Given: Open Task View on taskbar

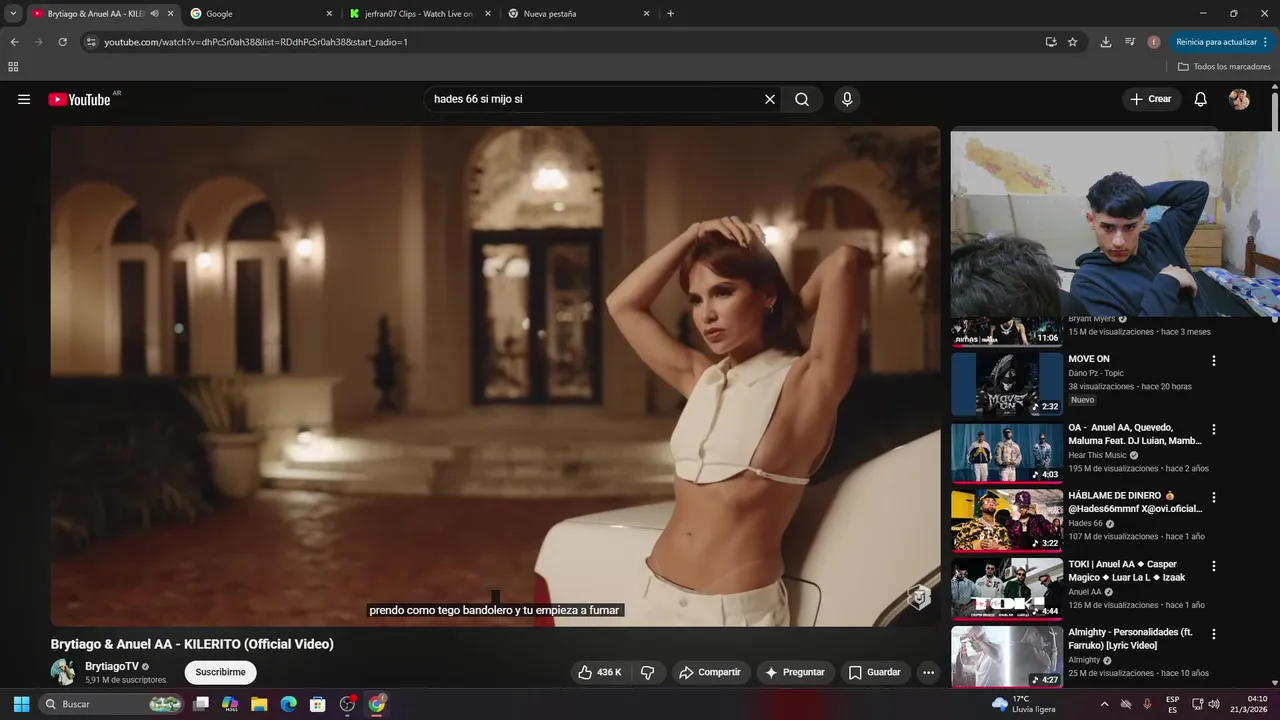Looking at the screenshot, I should coord(201,704).
